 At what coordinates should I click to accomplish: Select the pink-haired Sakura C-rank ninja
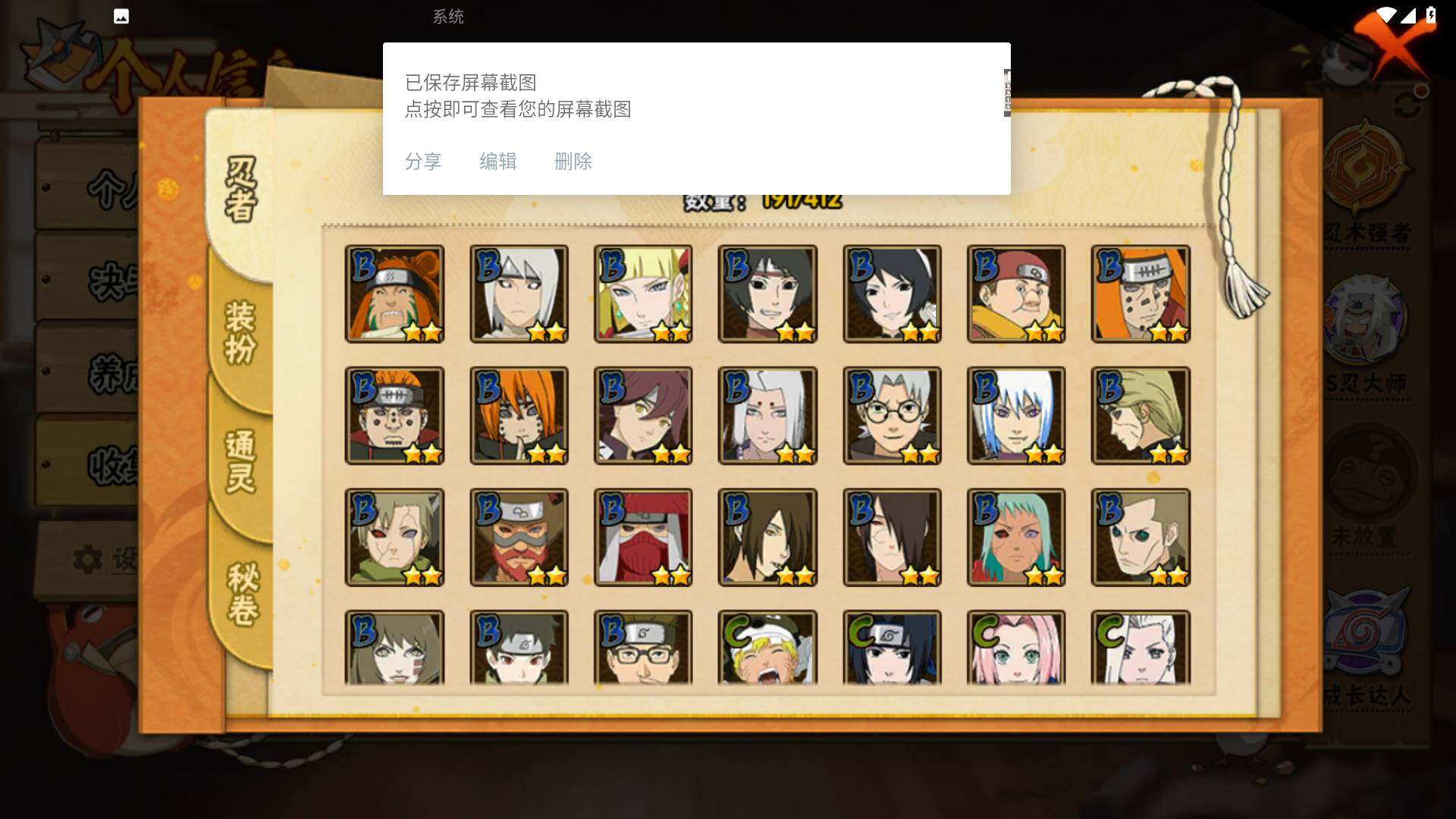[x=1016, y=648]
